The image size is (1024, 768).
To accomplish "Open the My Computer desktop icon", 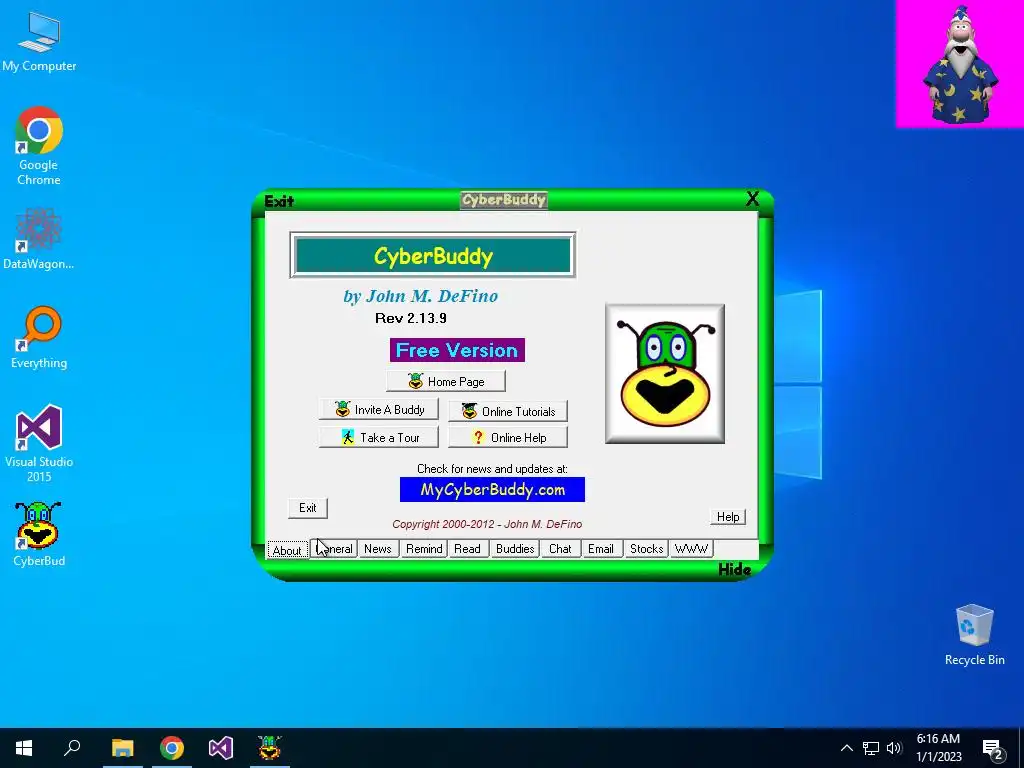I will pyautogui.click(x=39, y=41).
